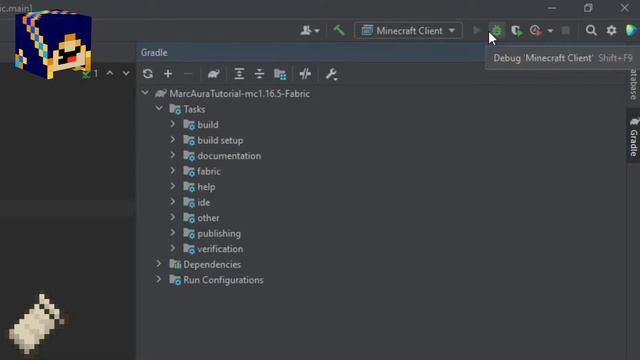Click the inspection count indicator showing 1
This screenshot has width=640, height=360.
(x=91, y=74)
